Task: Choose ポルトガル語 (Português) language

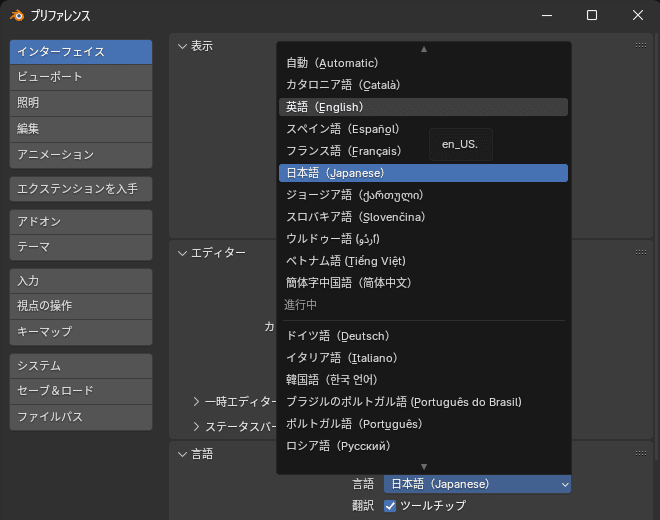Action: pos(423,424)
